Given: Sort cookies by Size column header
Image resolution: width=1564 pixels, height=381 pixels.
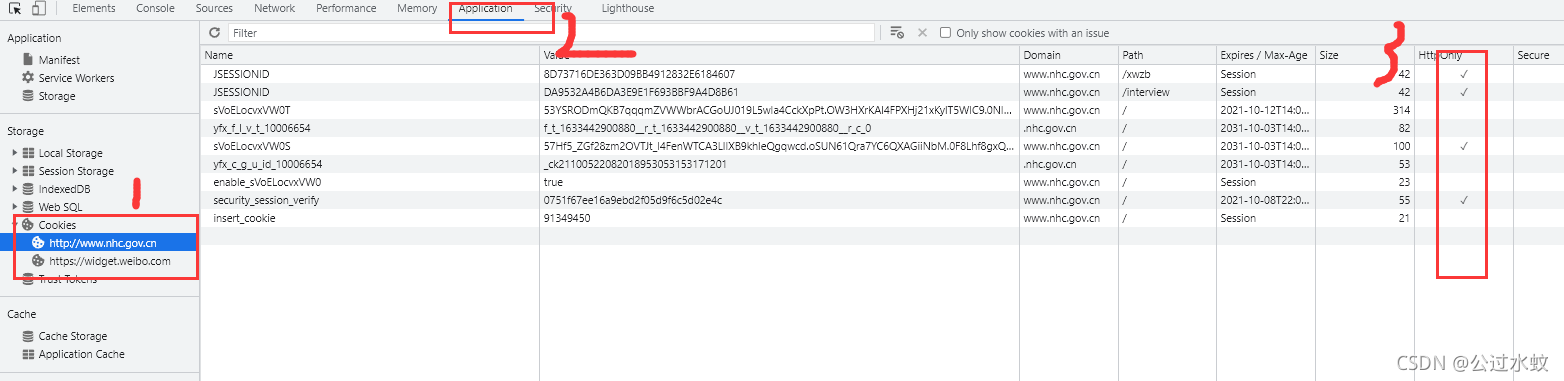Looking at the screenshot, I should pyautogui.click(x=1364, y=55).
